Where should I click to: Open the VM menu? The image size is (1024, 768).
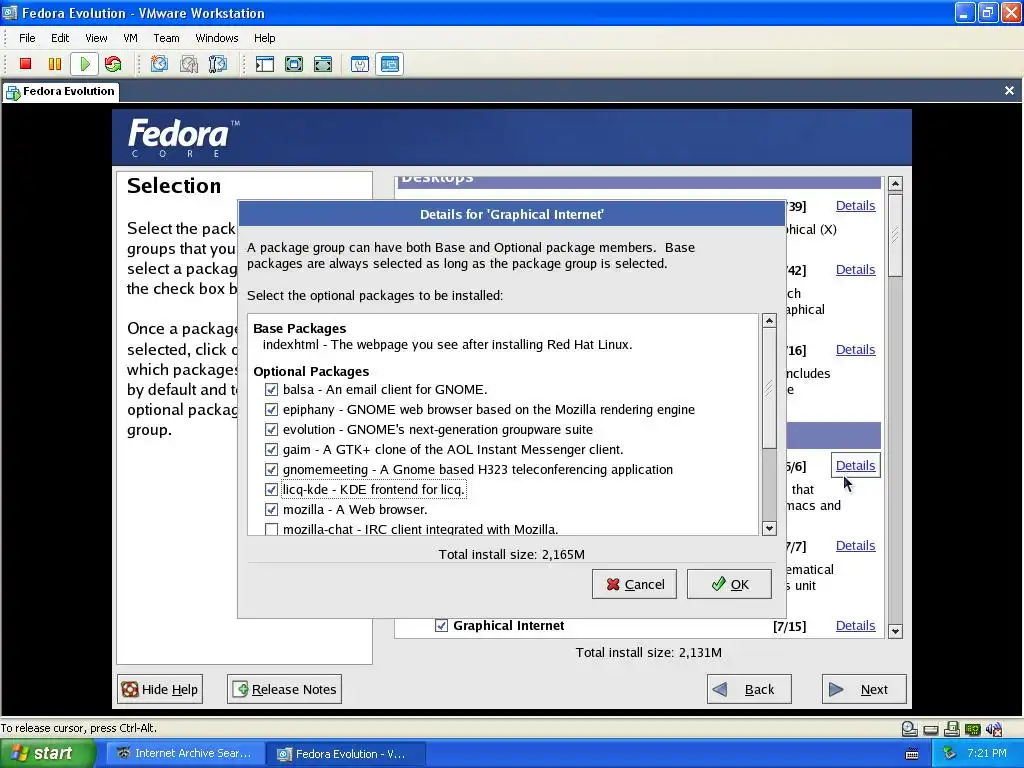130,38
